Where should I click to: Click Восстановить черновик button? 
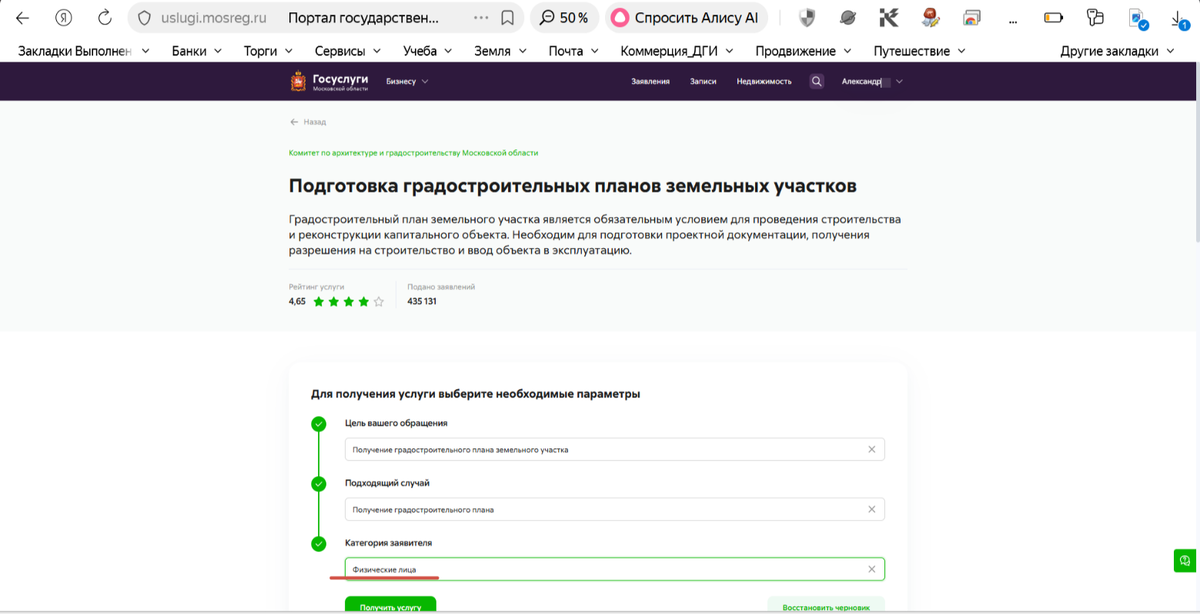click(x=826, y=606)
